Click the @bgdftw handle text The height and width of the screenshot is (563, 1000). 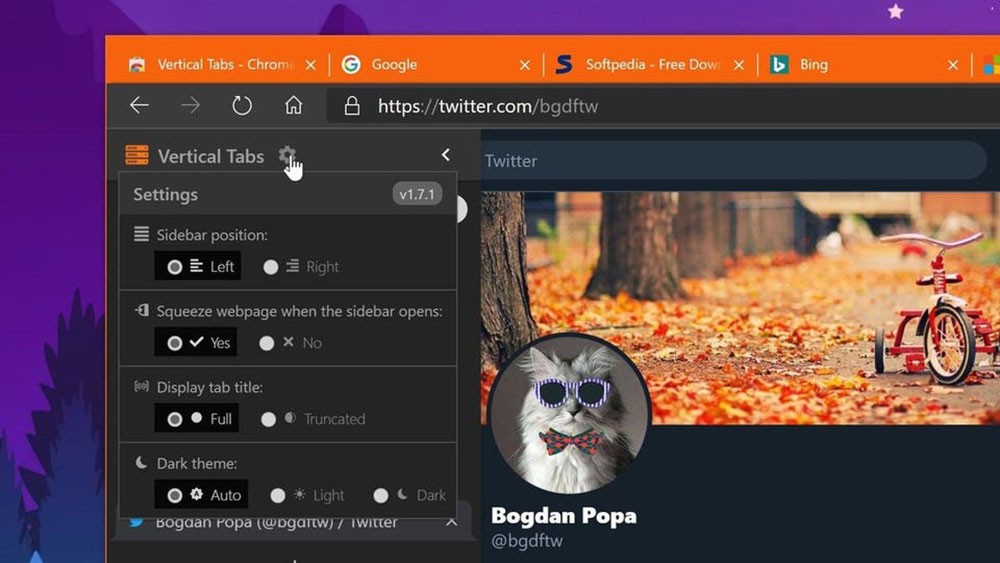[527, 541]
